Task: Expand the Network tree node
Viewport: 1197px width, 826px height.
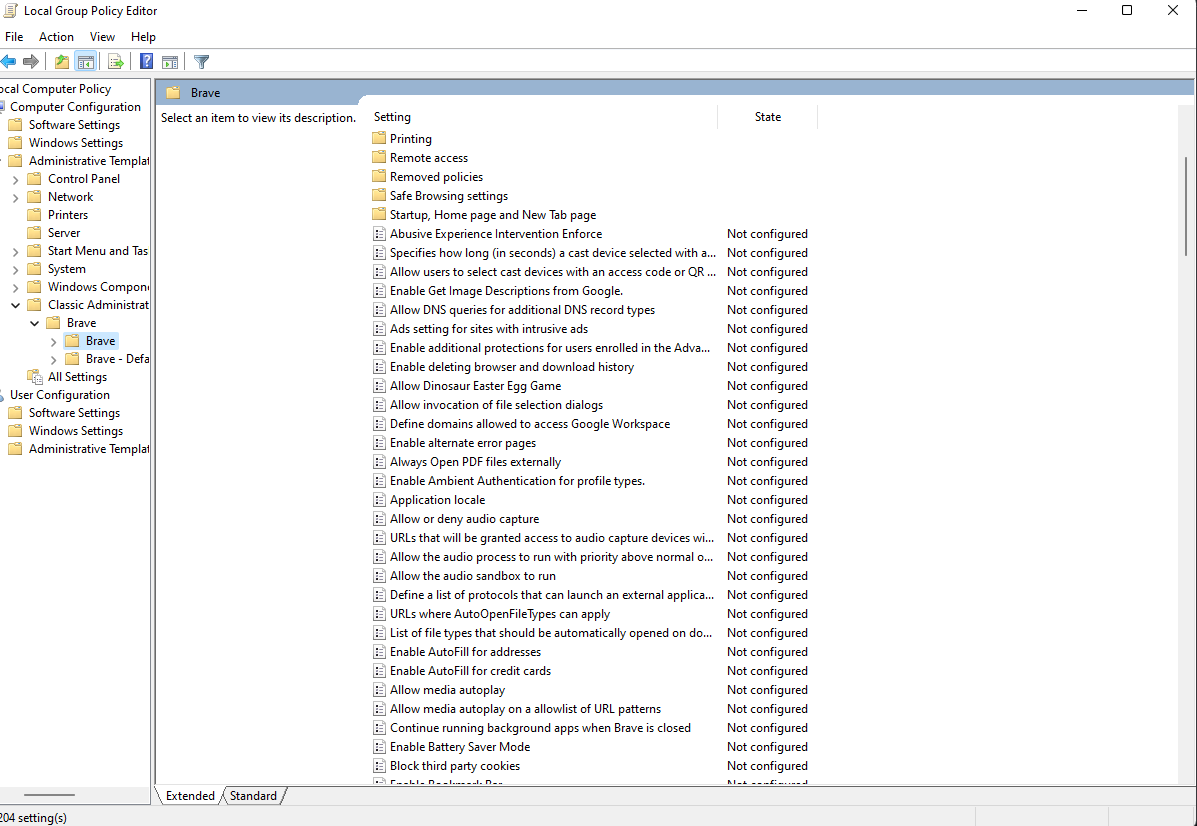Action: [x=15, y=197]
